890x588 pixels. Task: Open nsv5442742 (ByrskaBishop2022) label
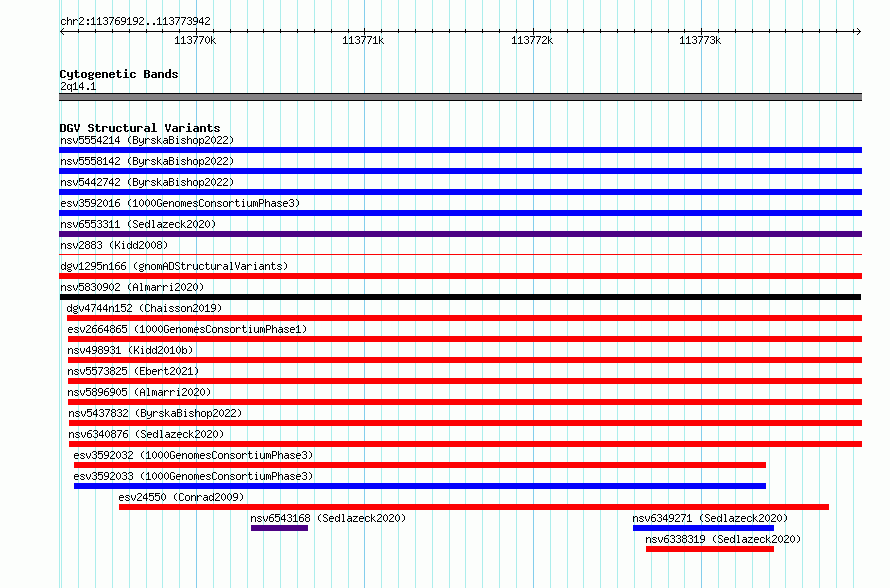(x=147, y=182)
